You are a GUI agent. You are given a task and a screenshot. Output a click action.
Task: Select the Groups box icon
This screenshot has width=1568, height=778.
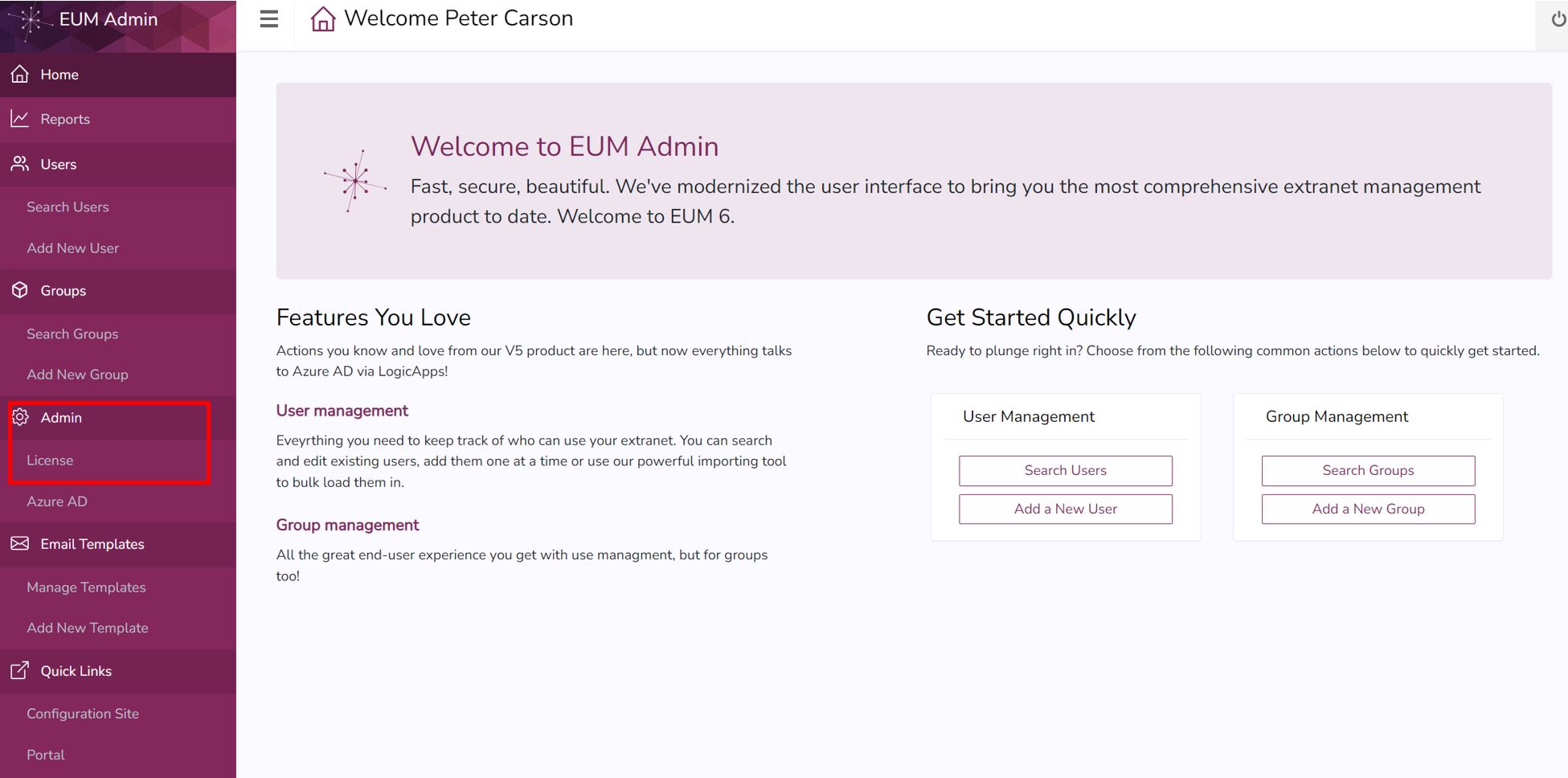click(19, 290)
